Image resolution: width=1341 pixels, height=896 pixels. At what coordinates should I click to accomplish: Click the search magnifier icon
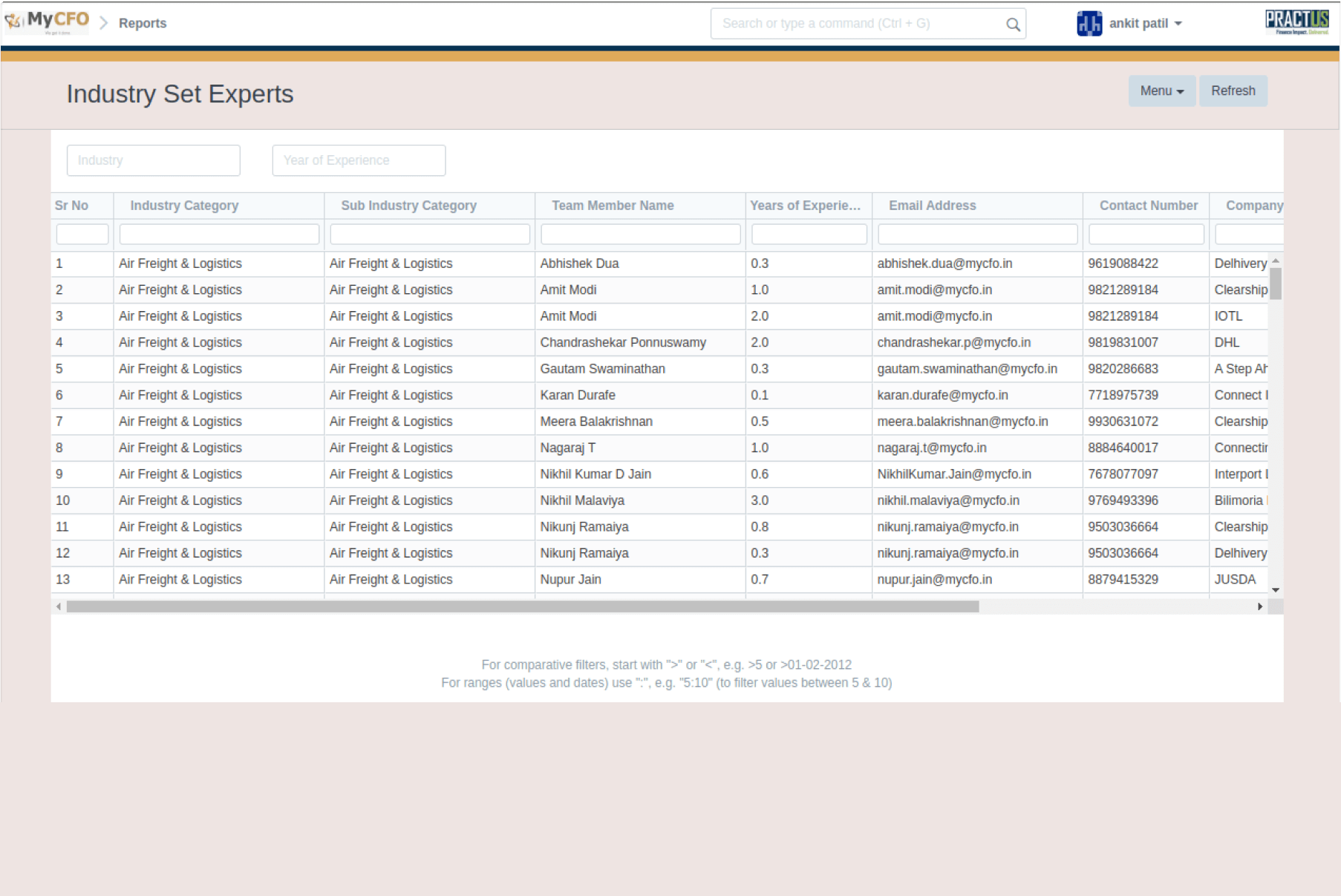point(1013,24)
